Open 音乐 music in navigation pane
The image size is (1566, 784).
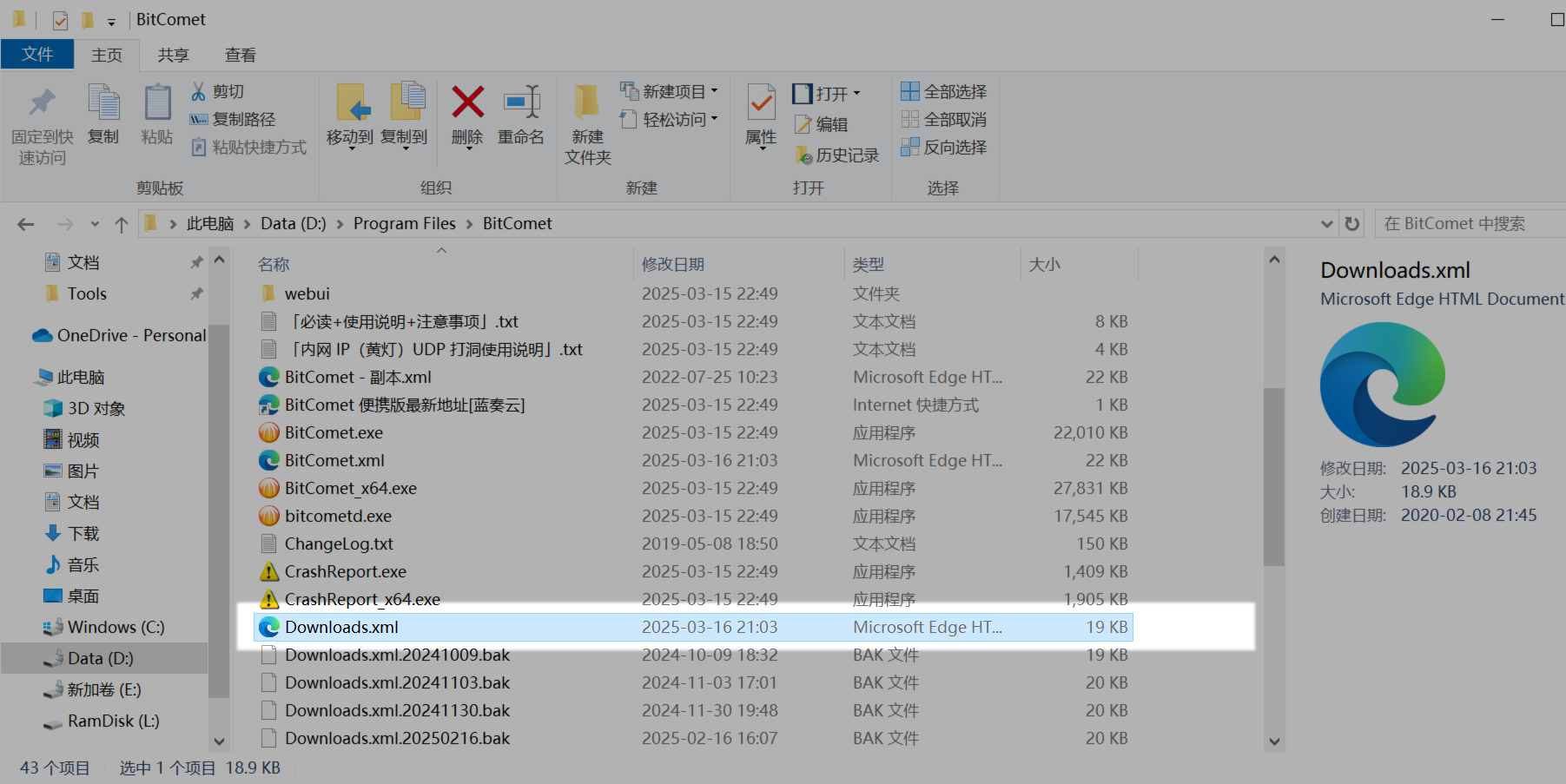click(x=83, y=564)
